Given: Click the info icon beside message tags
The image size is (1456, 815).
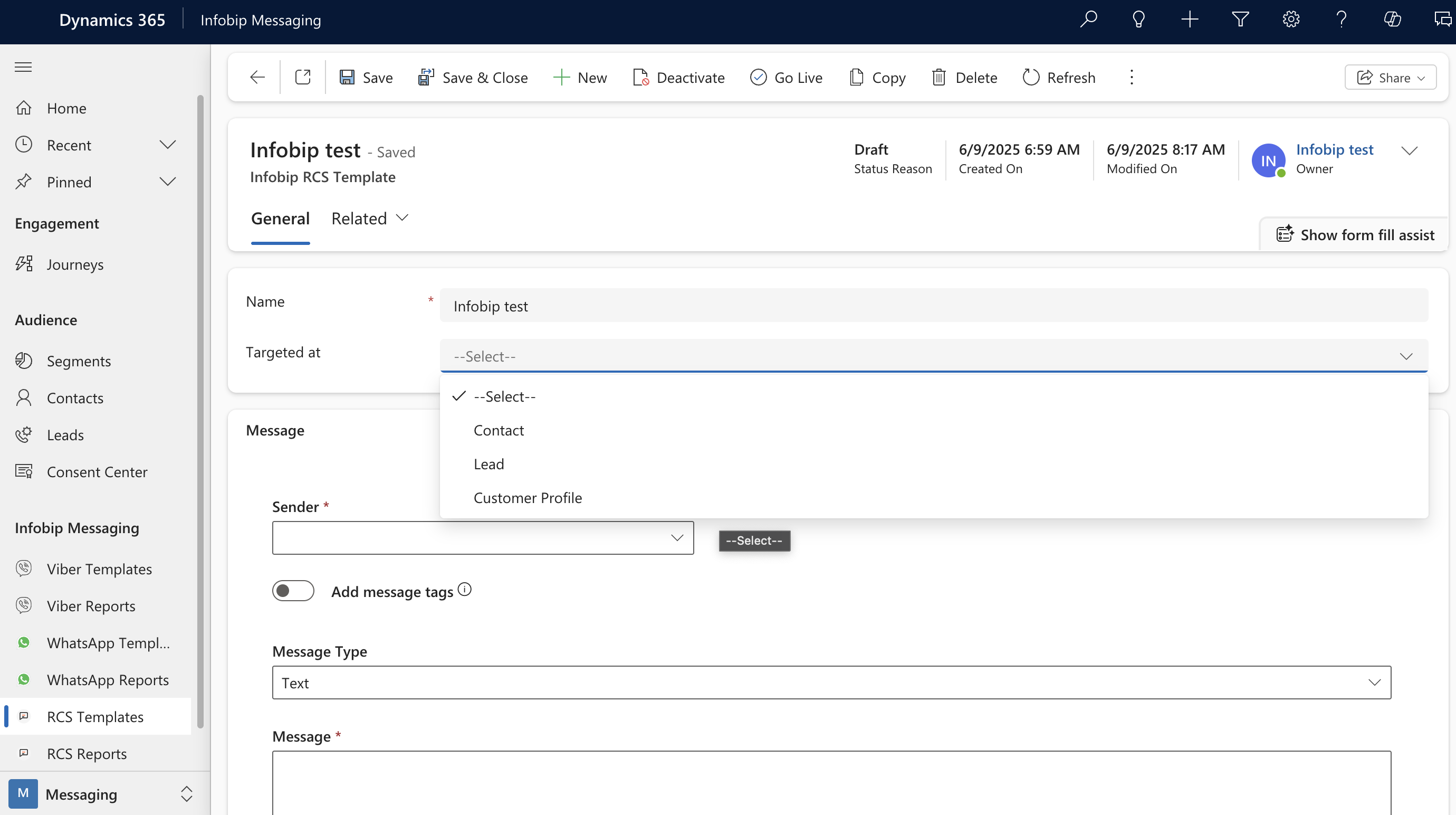Looking at the screenshot, I should 465,589.
